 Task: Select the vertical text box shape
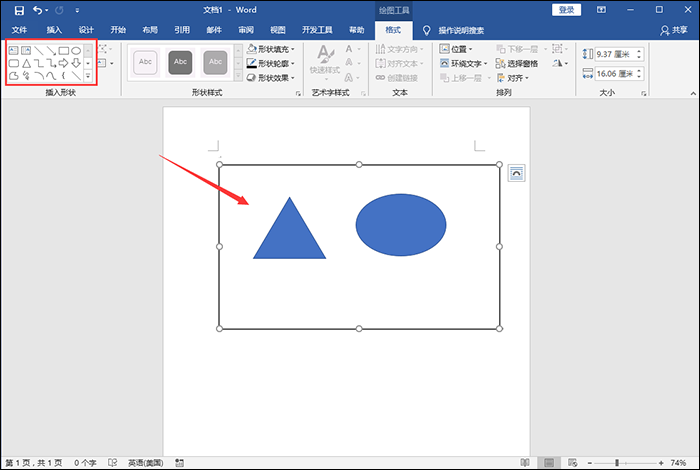[x=26, y=50]
